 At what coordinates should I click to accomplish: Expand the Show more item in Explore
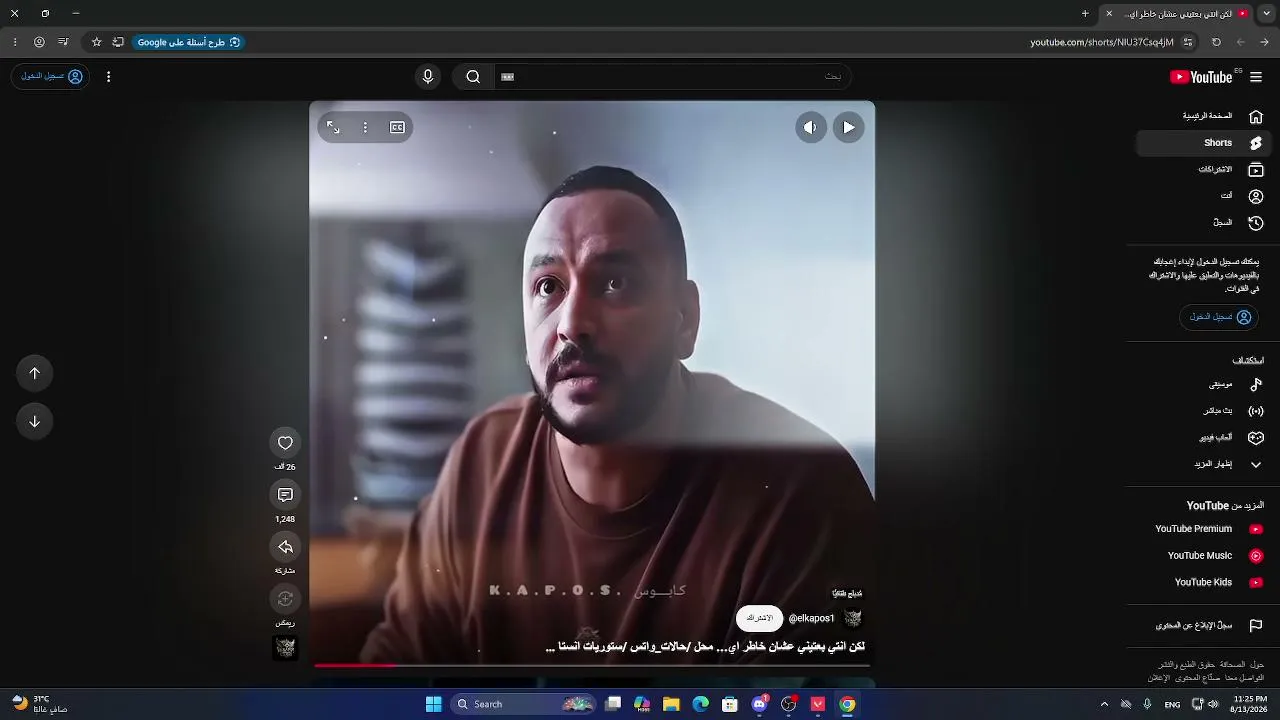[1202, 464]
